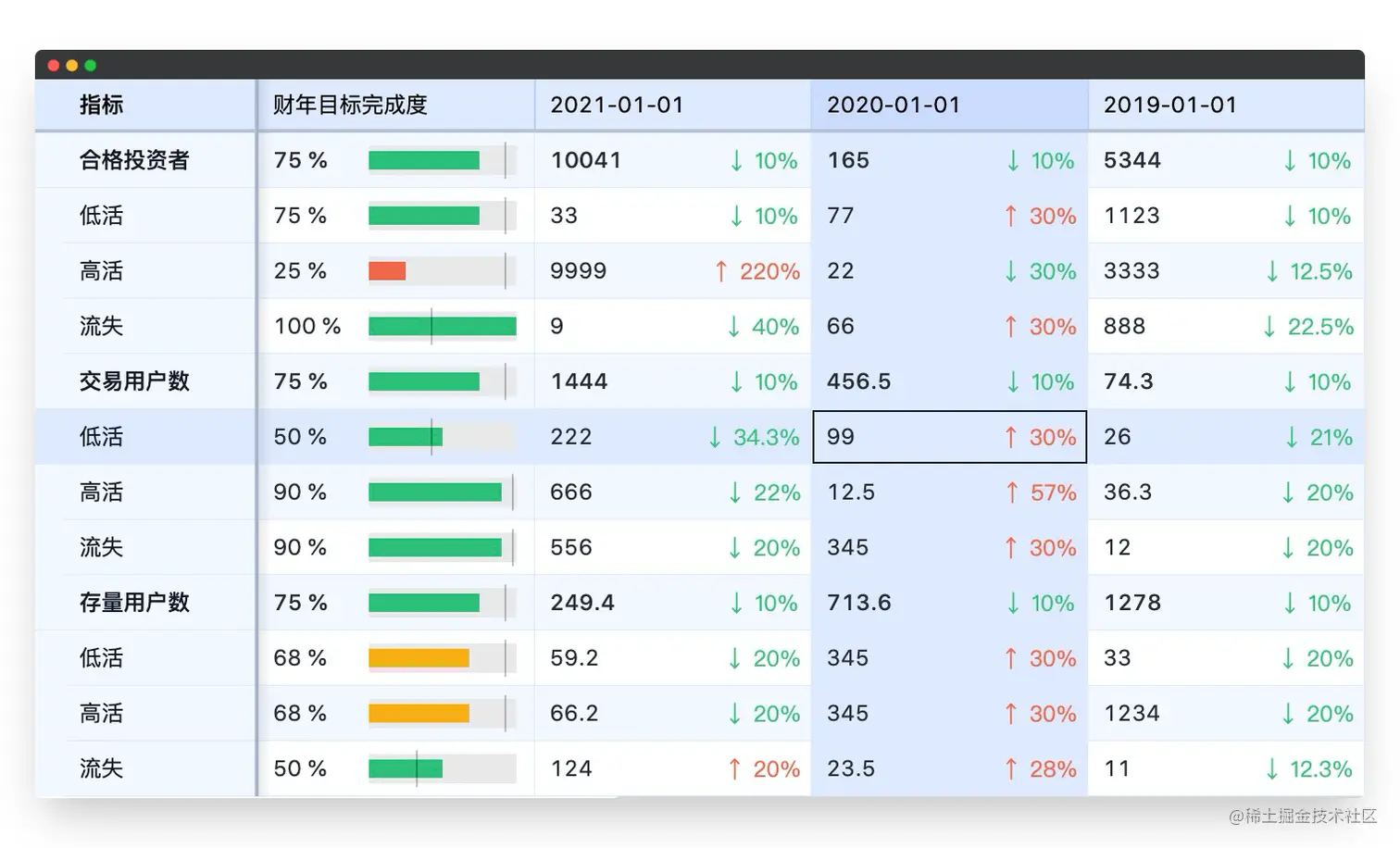Click the red increase arrow beside 57%
The height and width of the screenshot is (848, 1400).
pyautogui.click(x=1009, y=493)
